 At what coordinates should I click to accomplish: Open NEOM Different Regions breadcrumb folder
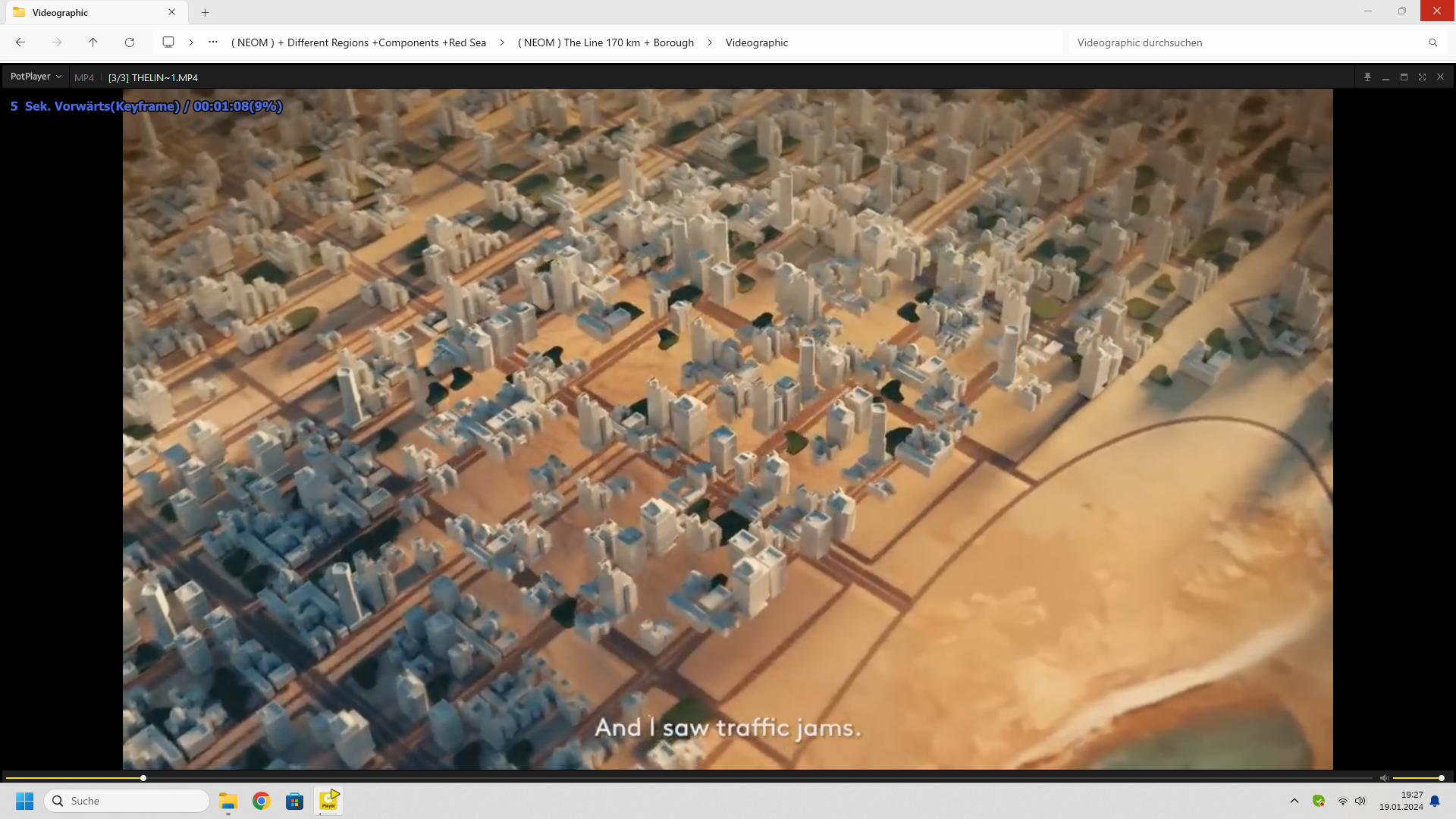359,42
